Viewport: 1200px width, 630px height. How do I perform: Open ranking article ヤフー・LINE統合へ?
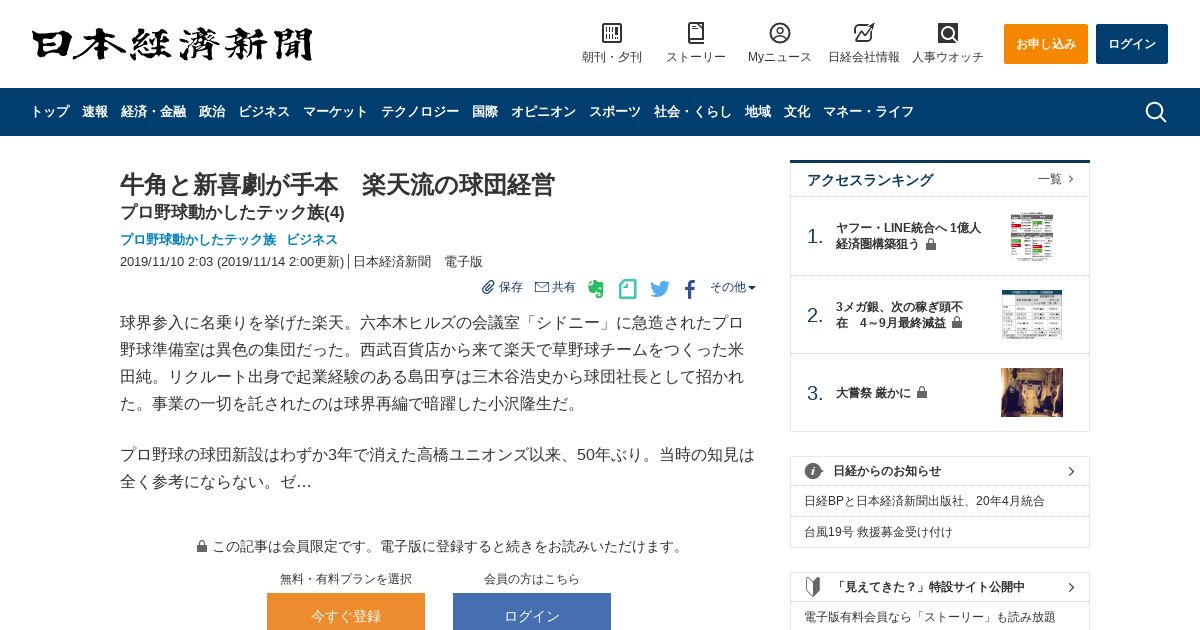[x=908, y=236]
